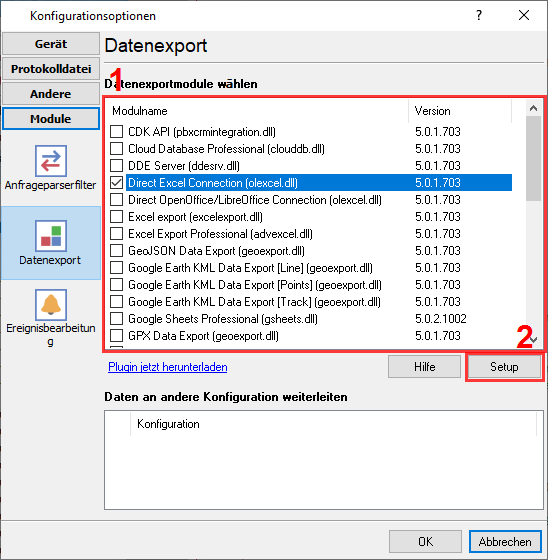The image size is (548, 560).
Task: Enable GeoJSON Data Export checkbox
Action: click(116, 251)
